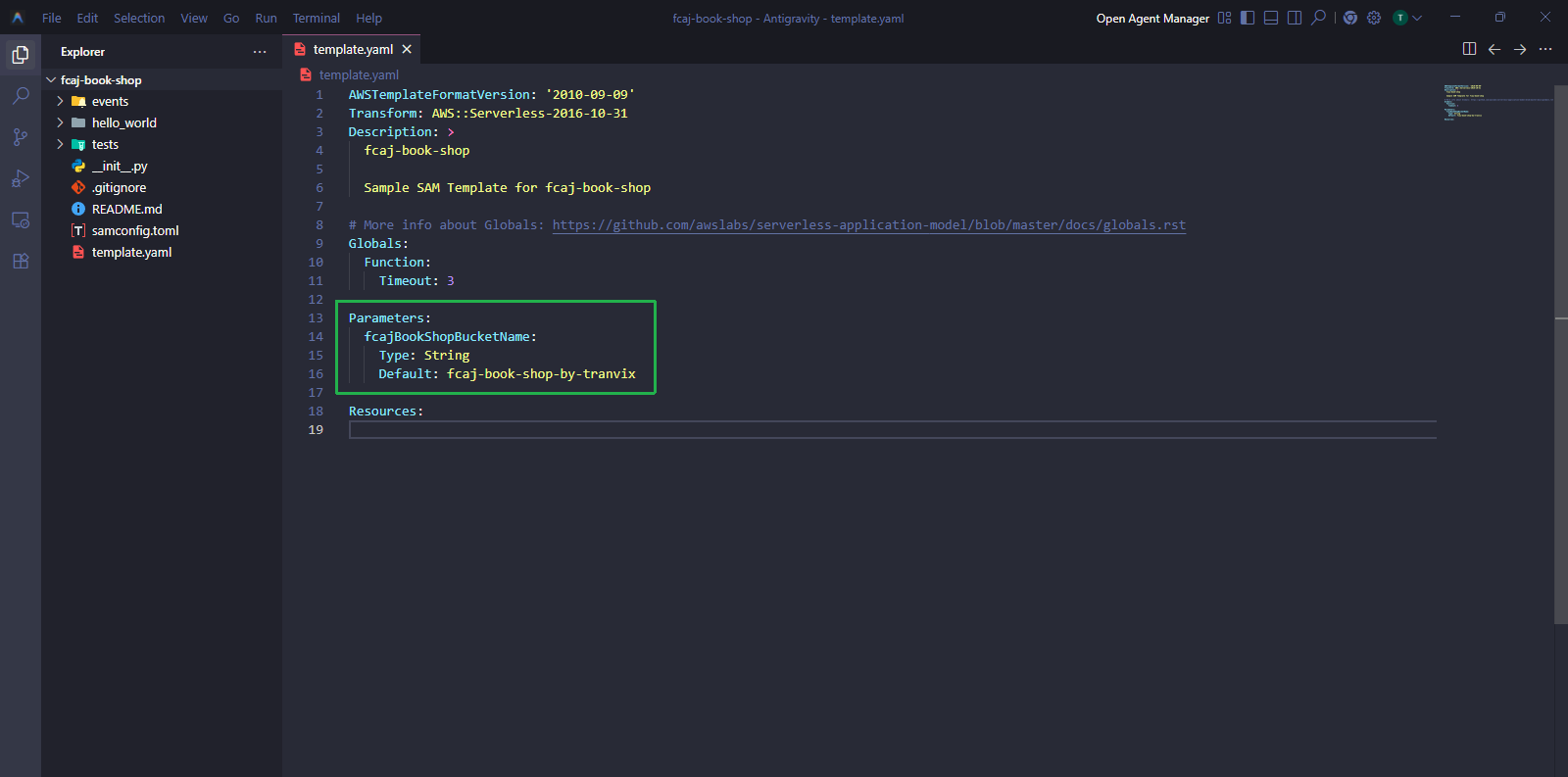Expand the tests folder chevron
This screenshot has width=1568, height=777.
coord(60,144)
